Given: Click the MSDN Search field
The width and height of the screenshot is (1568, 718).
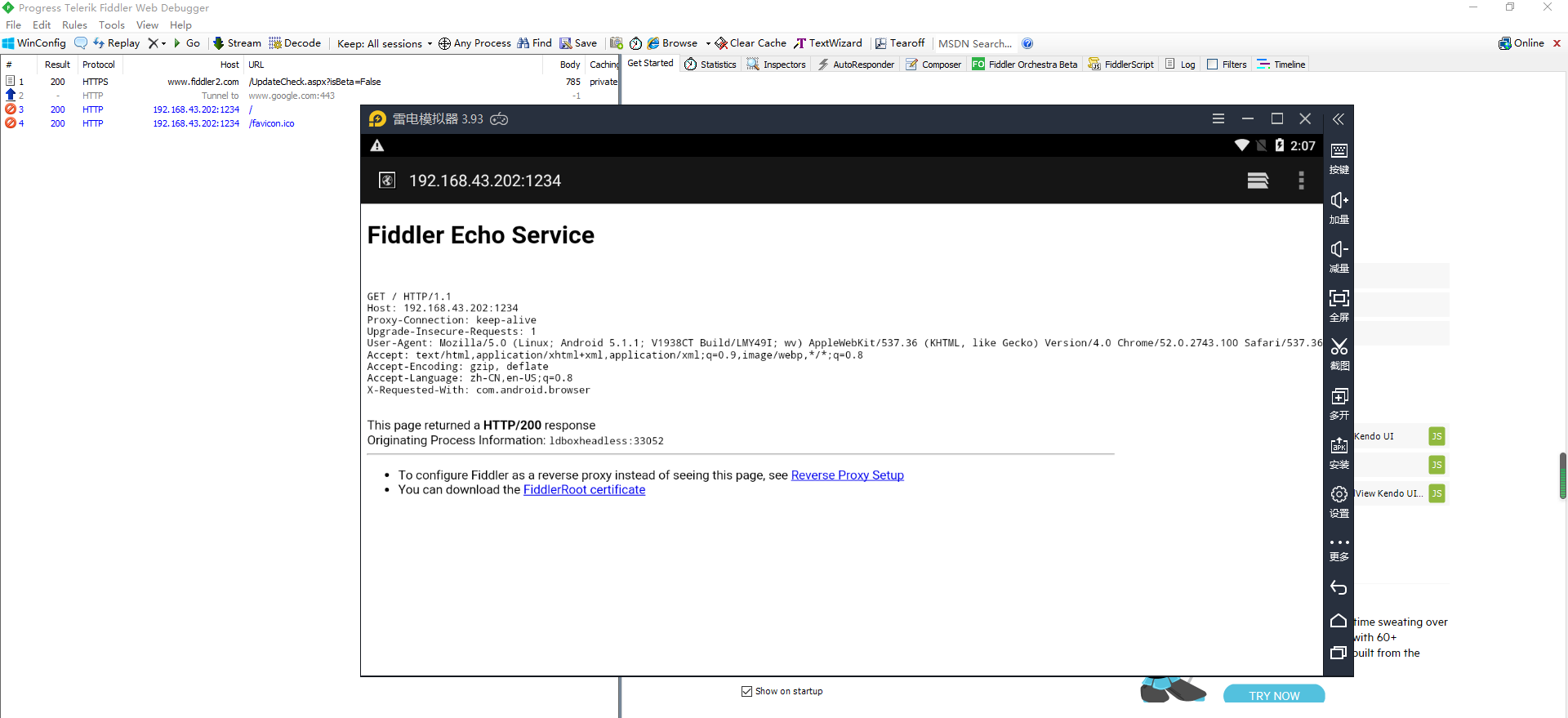Looking at the screenshot, I should point(975,43).
